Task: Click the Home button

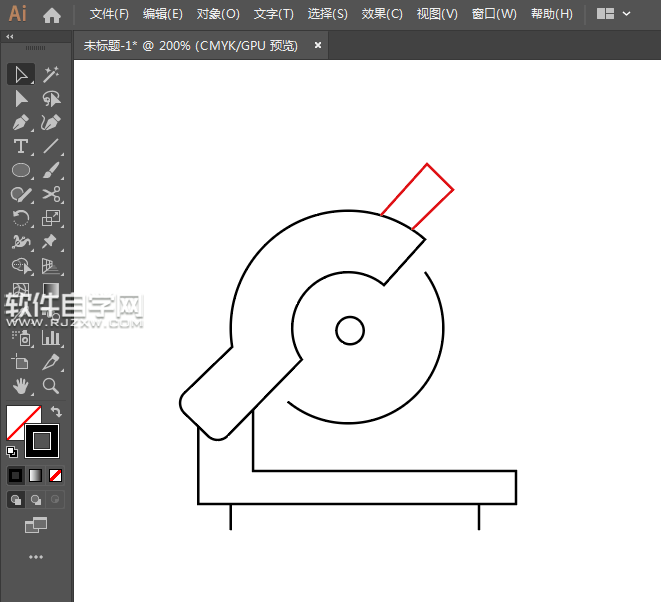Action: 52,15
